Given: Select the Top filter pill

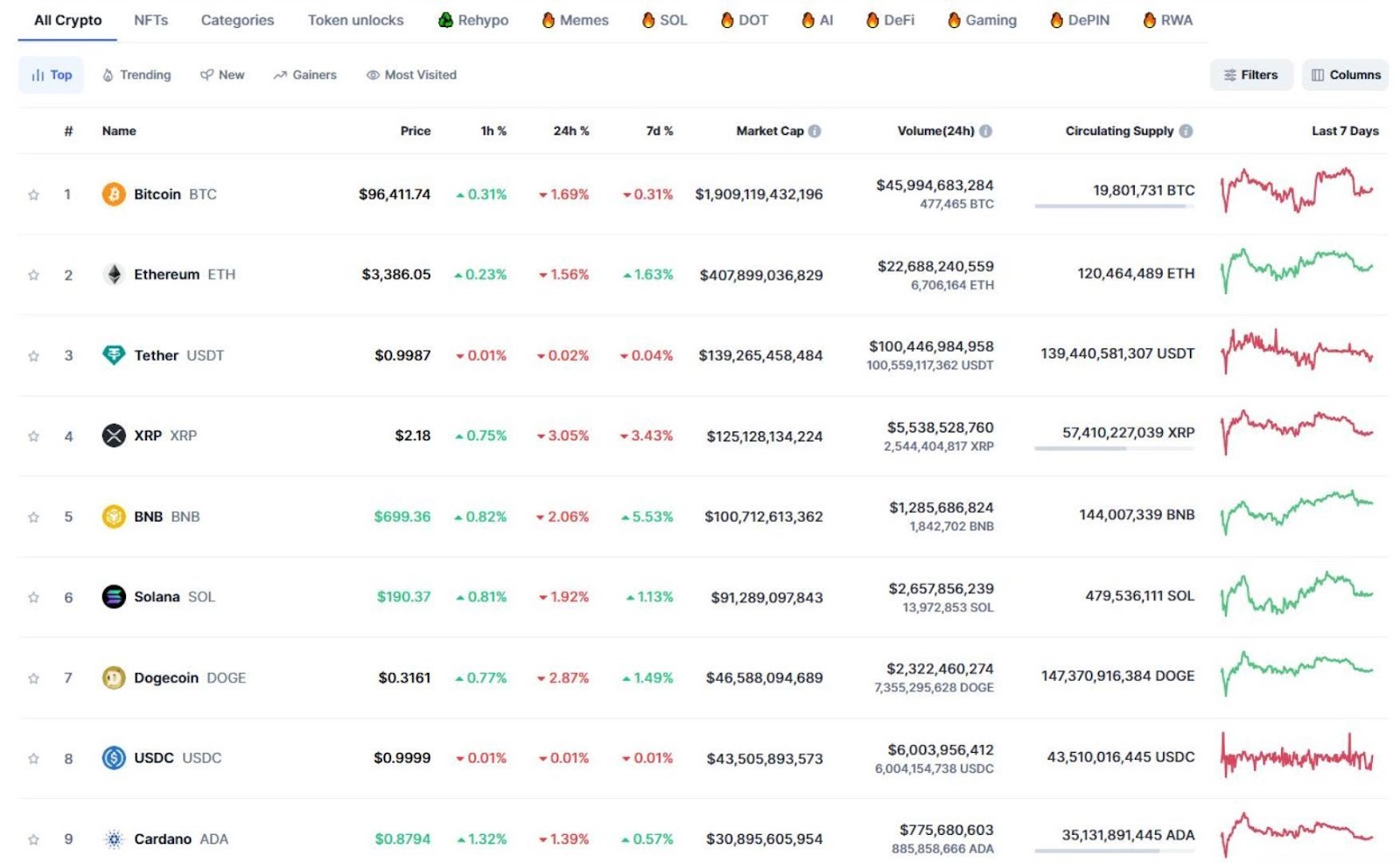Looking at the screenshot, I should pos(52,74).
